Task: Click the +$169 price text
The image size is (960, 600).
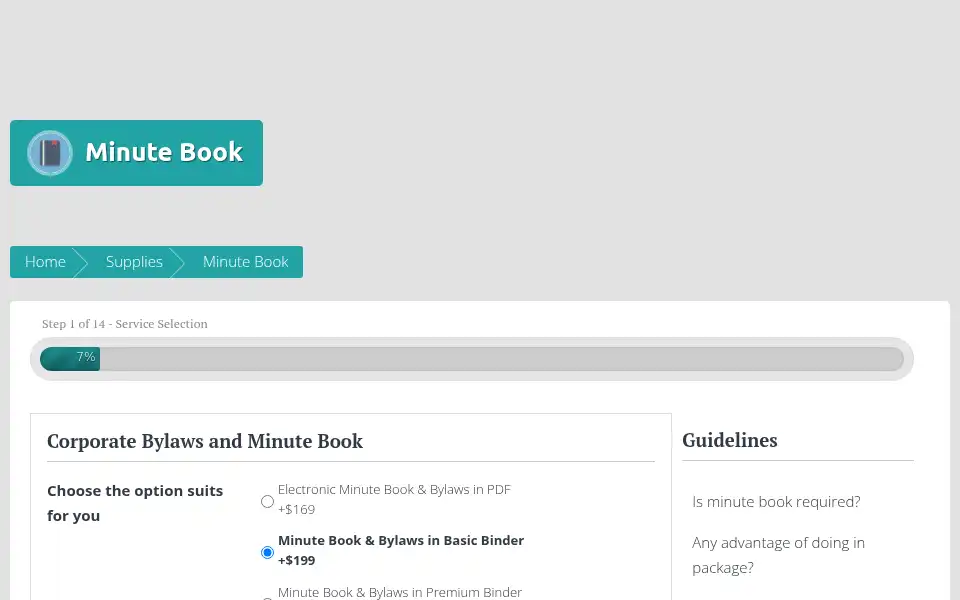Action: pos(296,509)
